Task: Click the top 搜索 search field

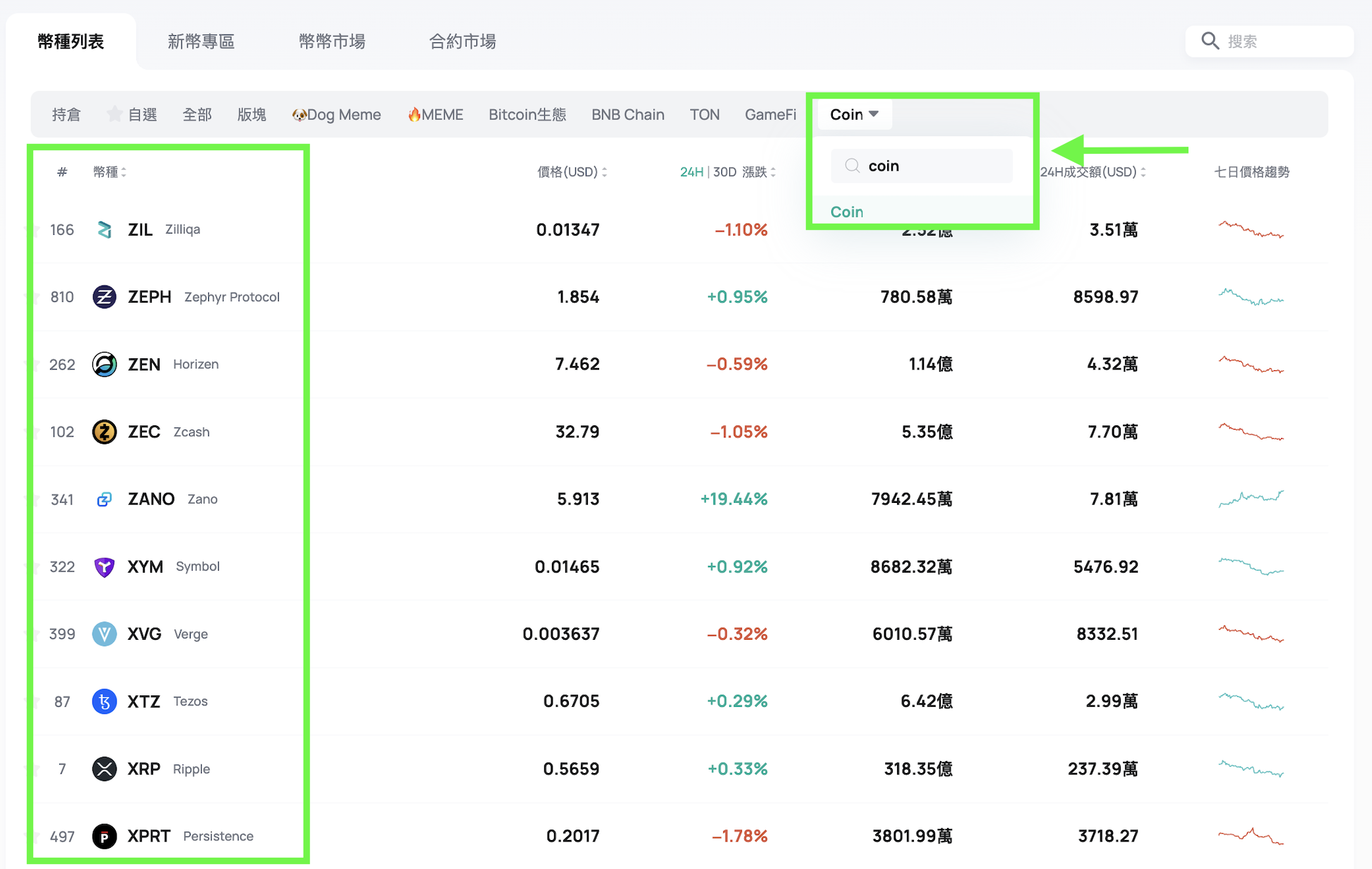Action: [x=1270, y=41]
